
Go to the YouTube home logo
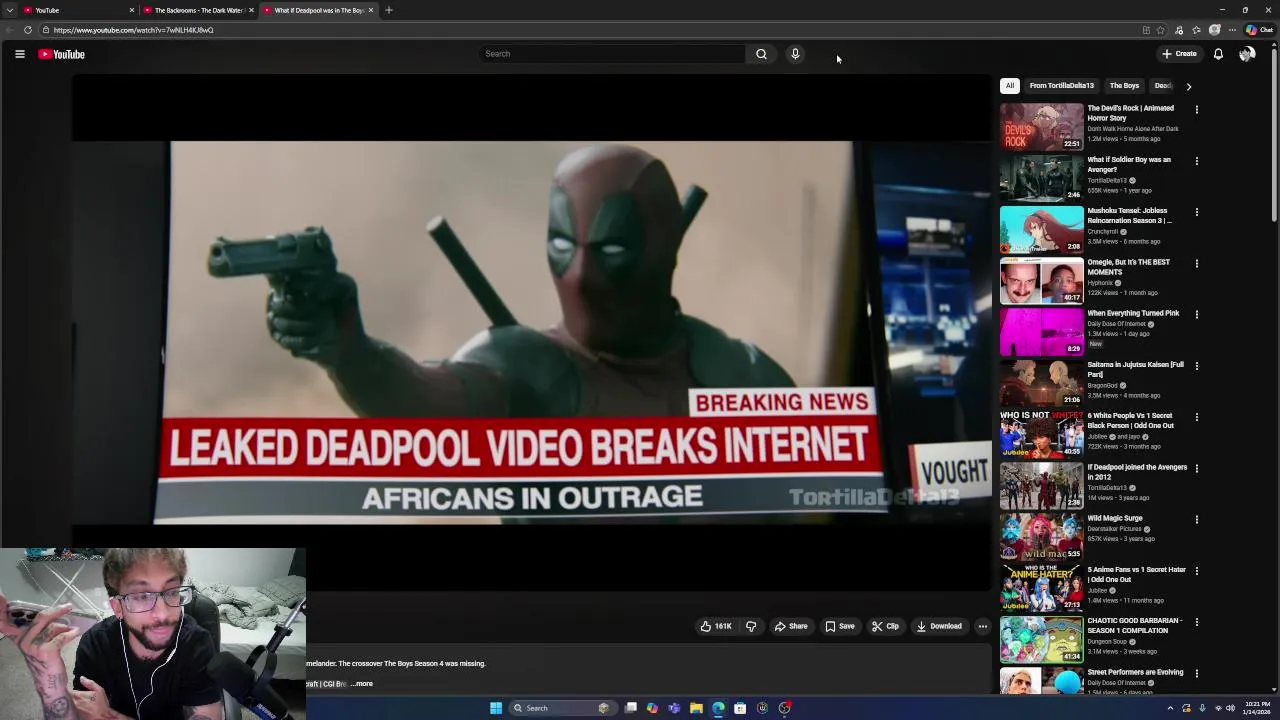tap(61, 54)
